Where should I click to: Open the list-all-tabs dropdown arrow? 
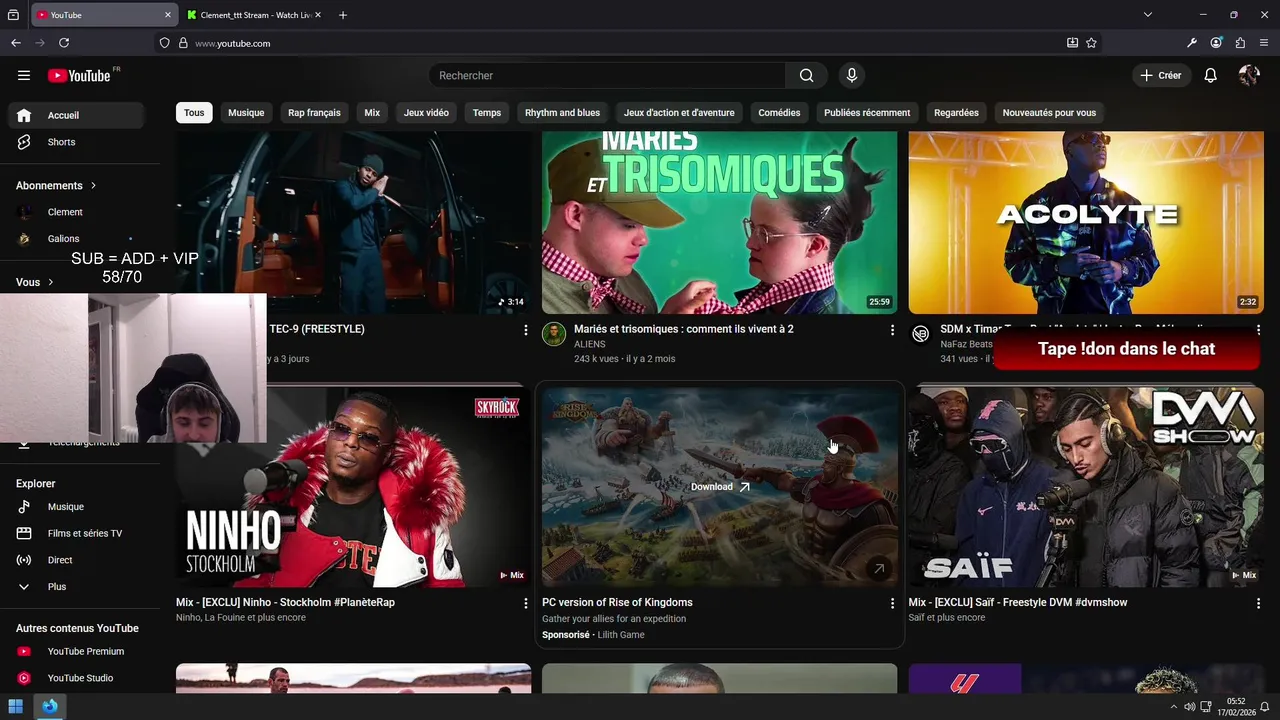[x=1148, y=15]
